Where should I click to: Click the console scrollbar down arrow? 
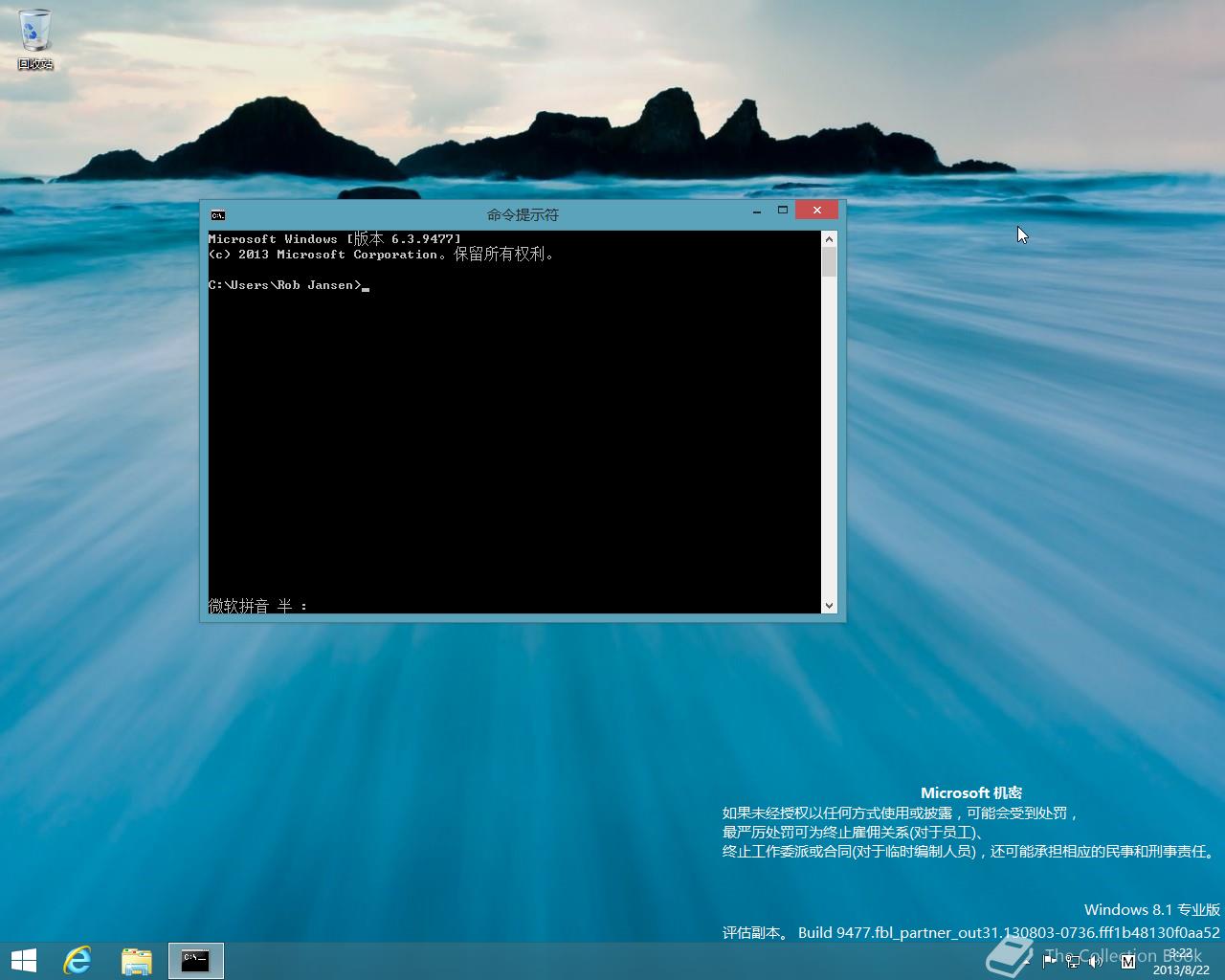[x=829, y=605]
